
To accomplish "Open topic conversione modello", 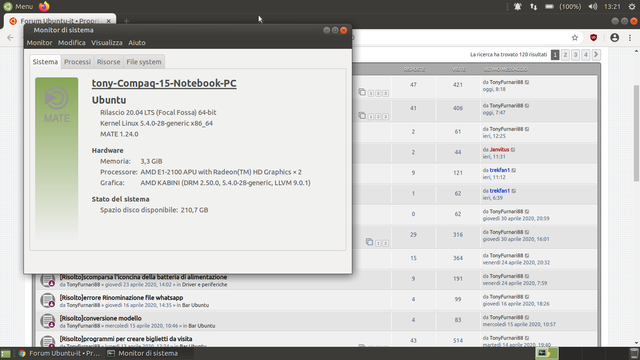I will (100, 318).
